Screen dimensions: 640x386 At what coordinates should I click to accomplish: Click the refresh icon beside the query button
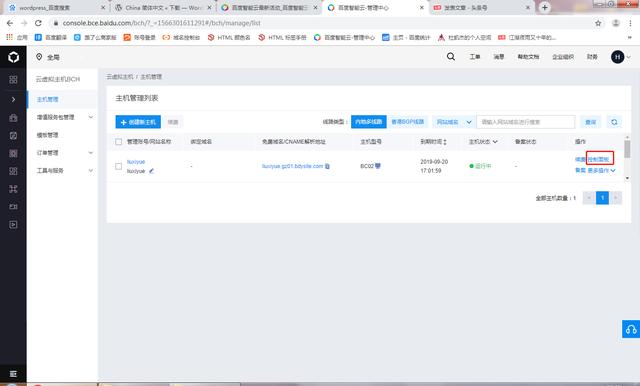(x=614, y=122)
